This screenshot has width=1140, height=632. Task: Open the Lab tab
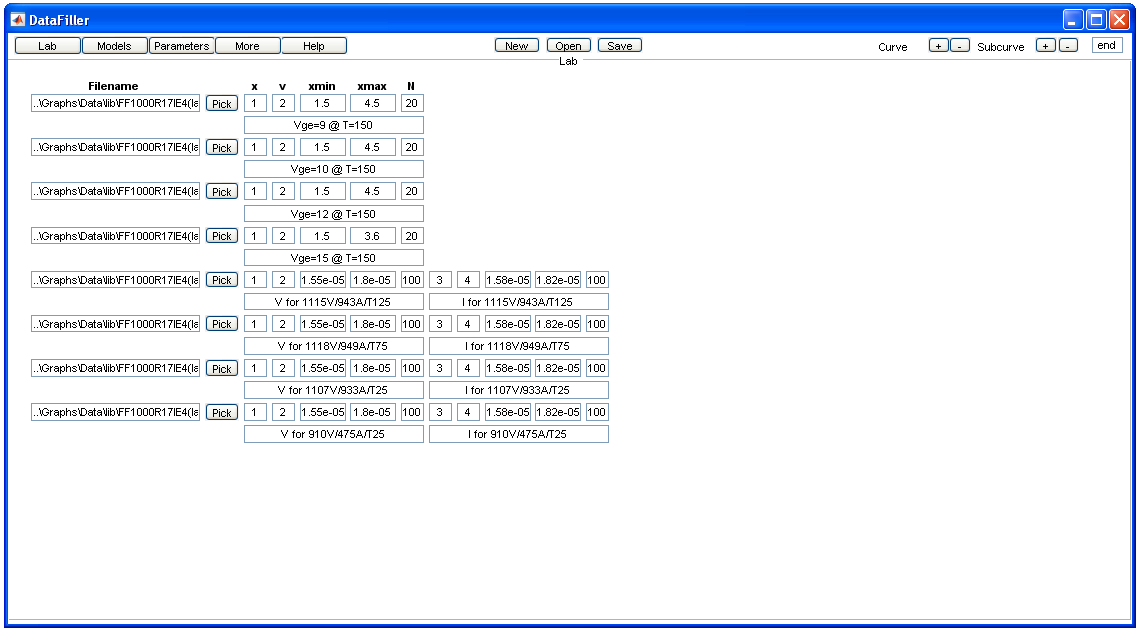(48, 46)
